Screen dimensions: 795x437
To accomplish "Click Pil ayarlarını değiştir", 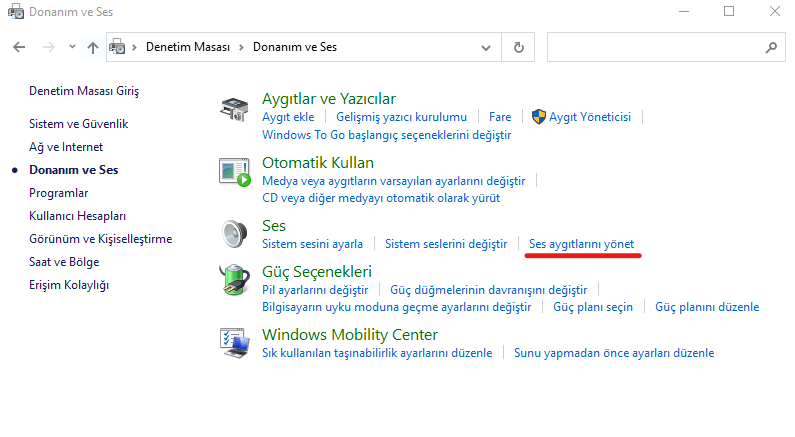I will pyautogui.click(x=315, y=290).
